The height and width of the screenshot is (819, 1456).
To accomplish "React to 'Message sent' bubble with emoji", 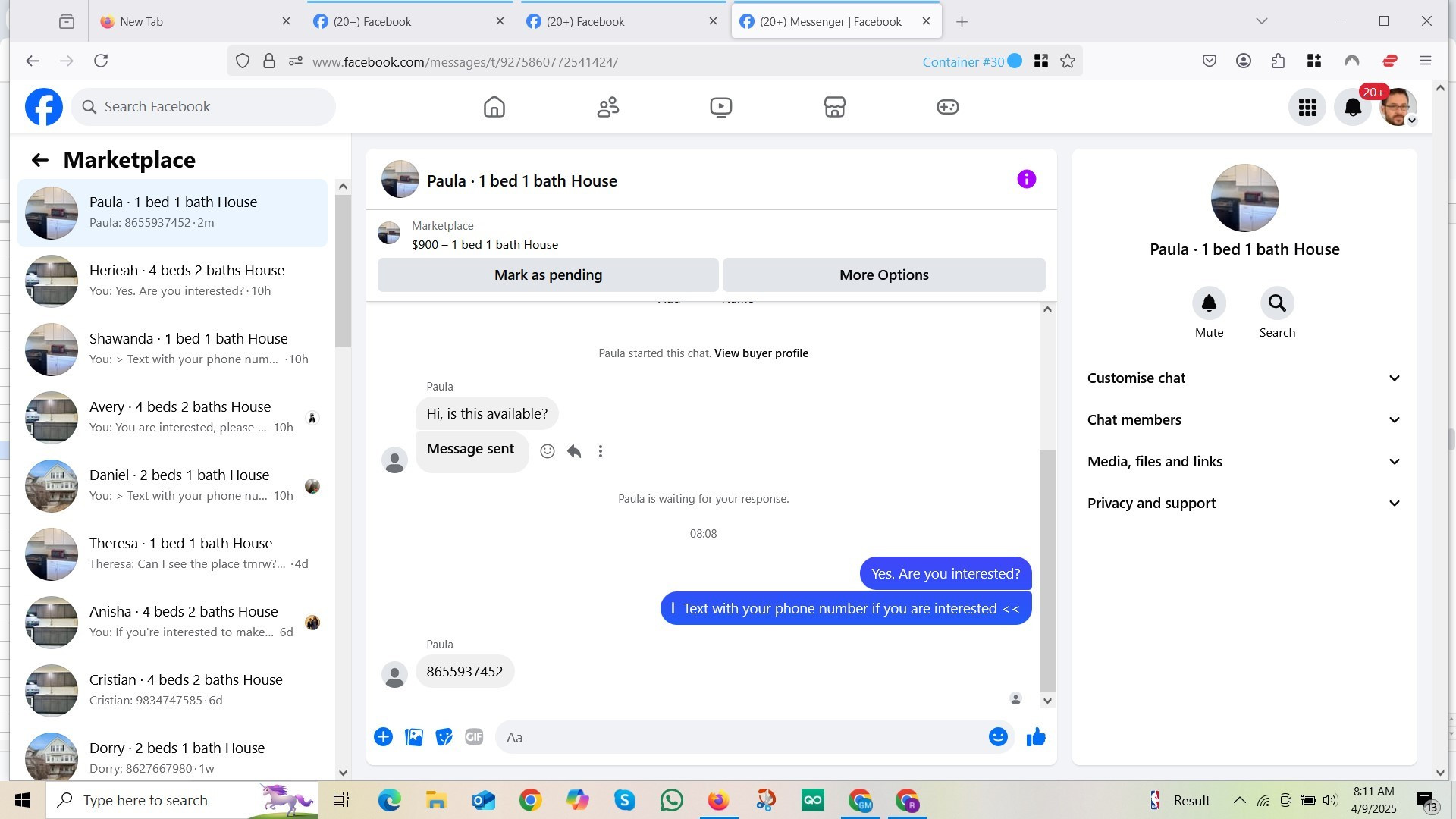I will [547, 452].
